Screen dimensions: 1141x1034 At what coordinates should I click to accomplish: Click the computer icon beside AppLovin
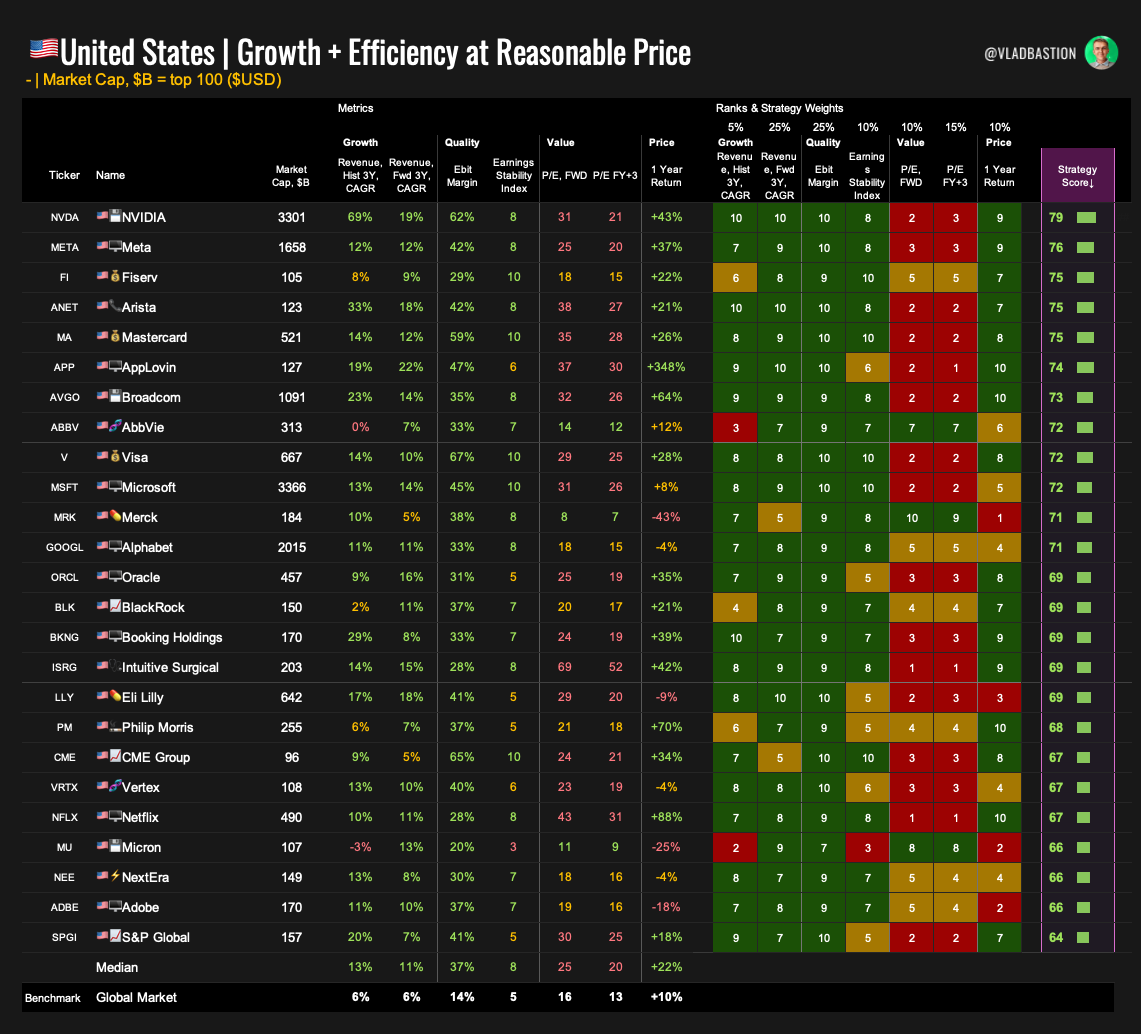115,366
